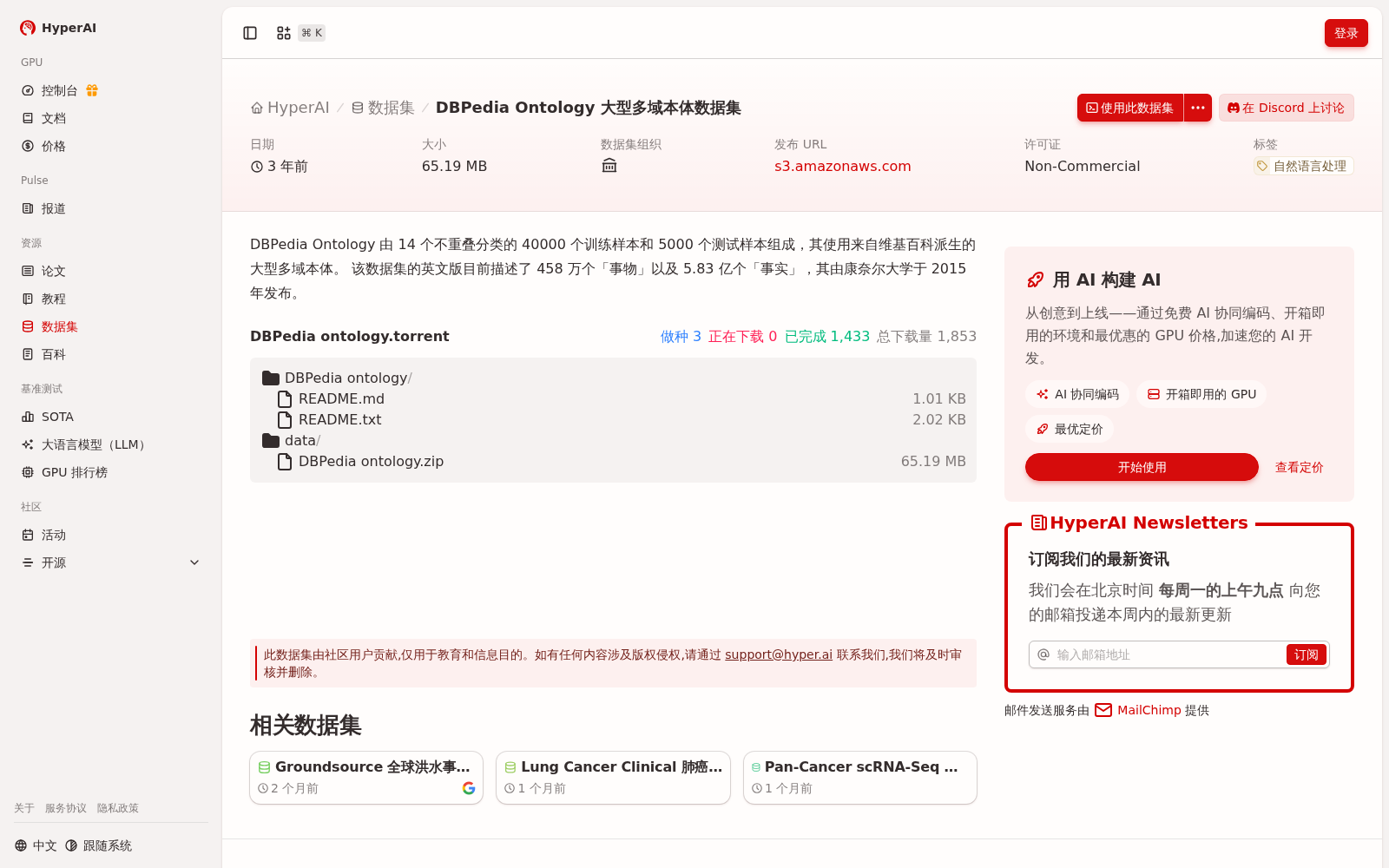Viewport: 1389px width, 868px height.
Task: Click the support@hyper.ai email link
Action: (x=779, y=654)
